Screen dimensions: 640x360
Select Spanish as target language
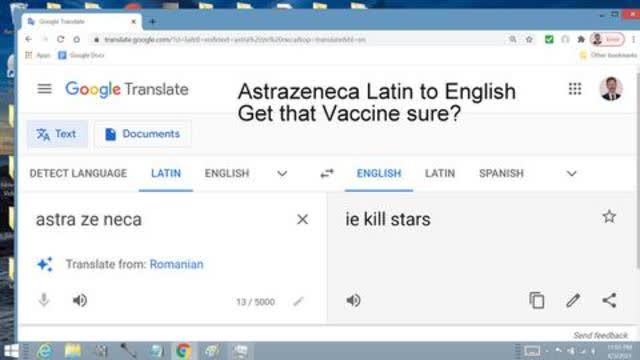point(501,173)
